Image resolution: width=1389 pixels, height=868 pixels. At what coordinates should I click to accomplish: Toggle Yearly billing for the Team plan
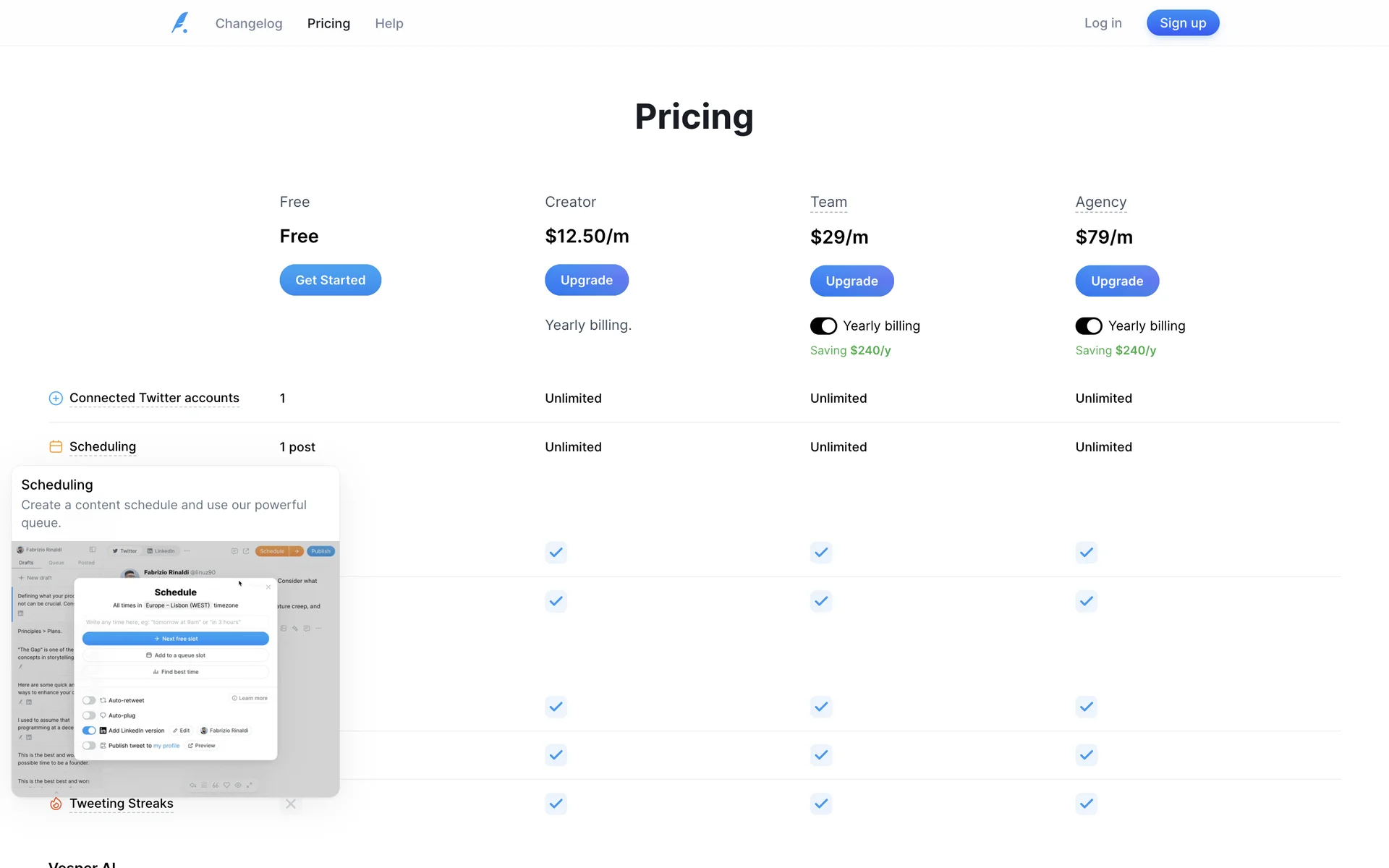[823, 326]
